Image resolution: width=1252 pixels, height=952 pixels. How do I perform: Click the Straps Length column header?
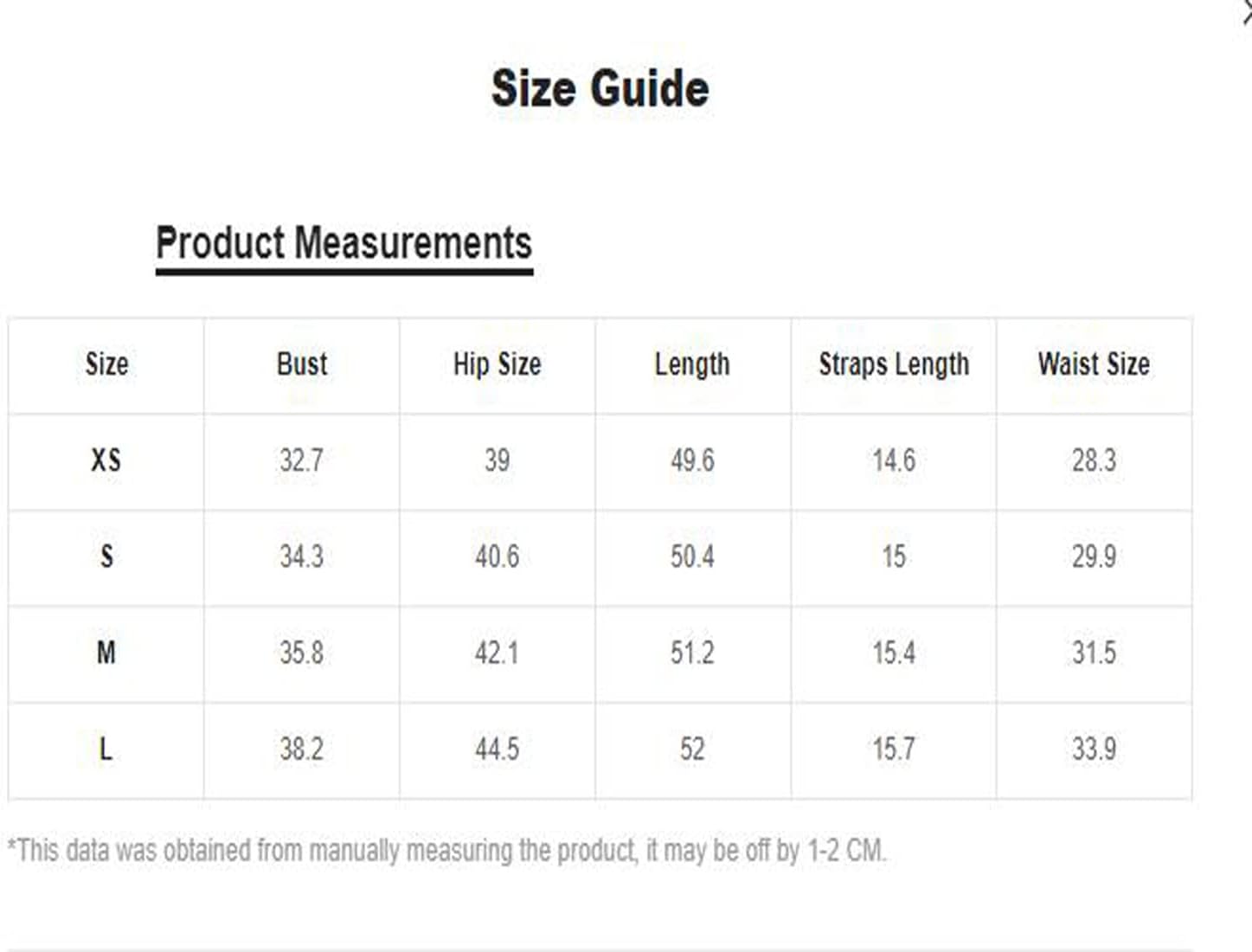(894, 364)
